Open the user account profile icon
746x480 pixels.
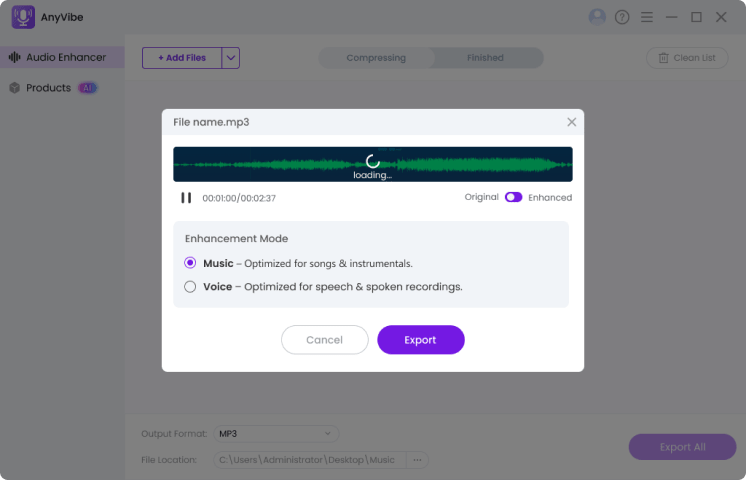597,17
